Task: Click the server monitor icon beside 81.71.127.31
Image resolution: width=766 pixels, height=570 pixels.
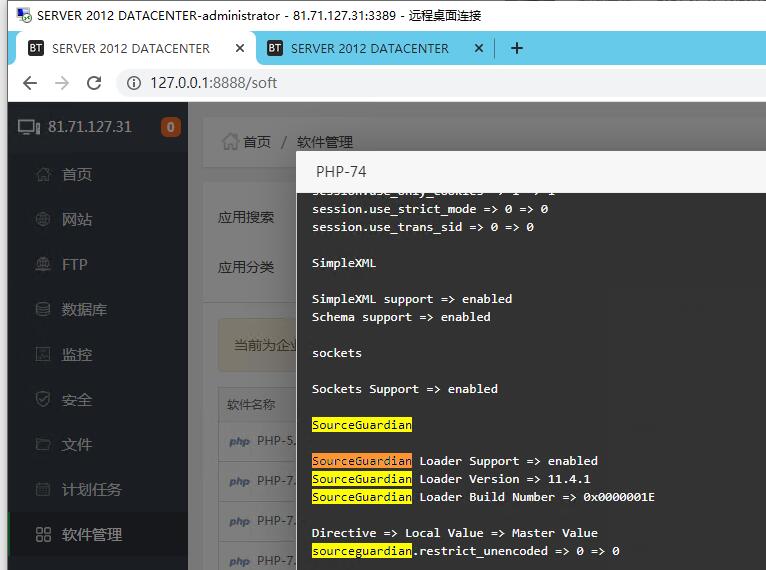Action: (29, 127)
